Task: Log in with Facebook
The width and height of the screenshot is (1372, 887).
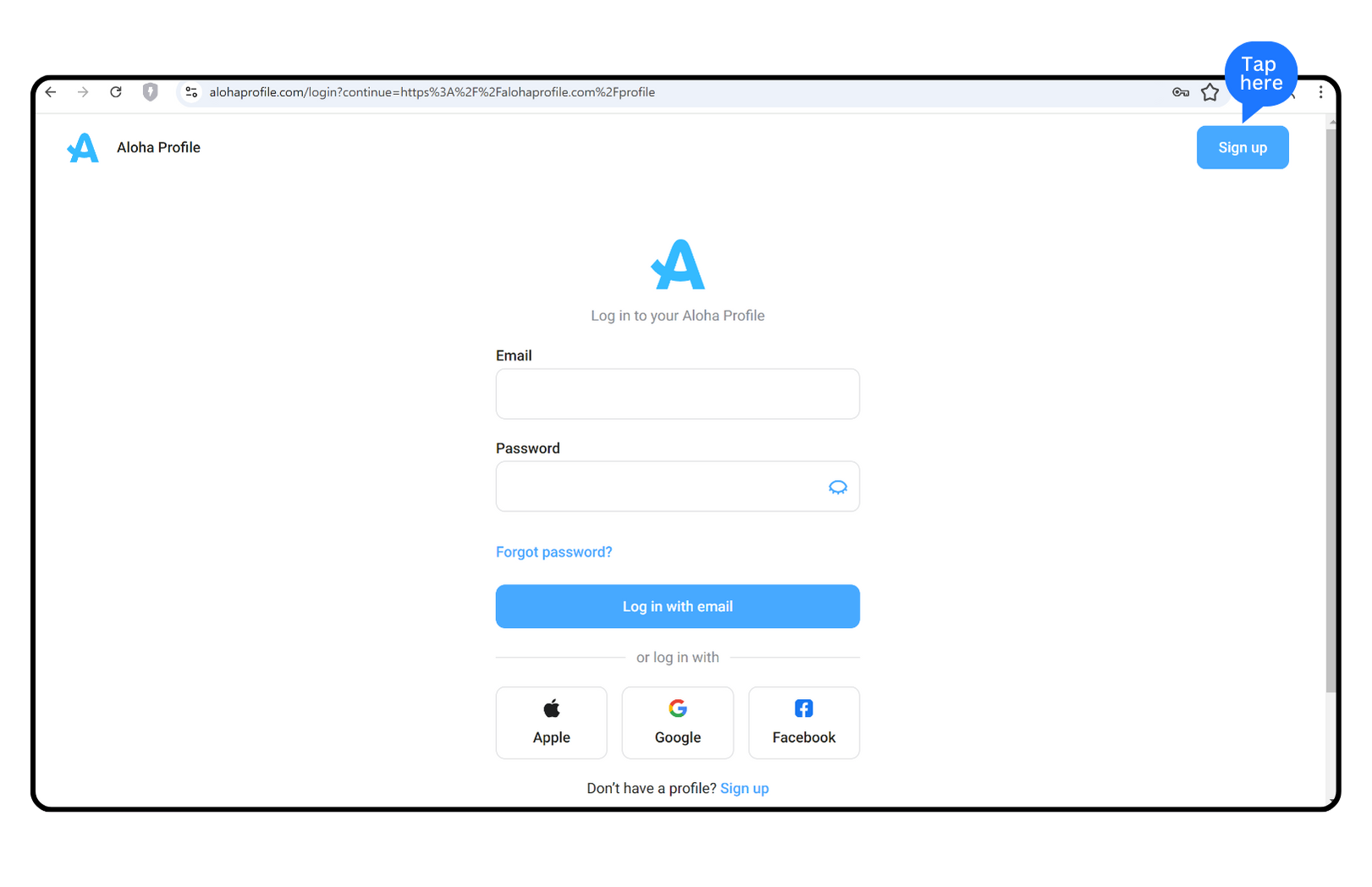Action: tap(804, 723)
